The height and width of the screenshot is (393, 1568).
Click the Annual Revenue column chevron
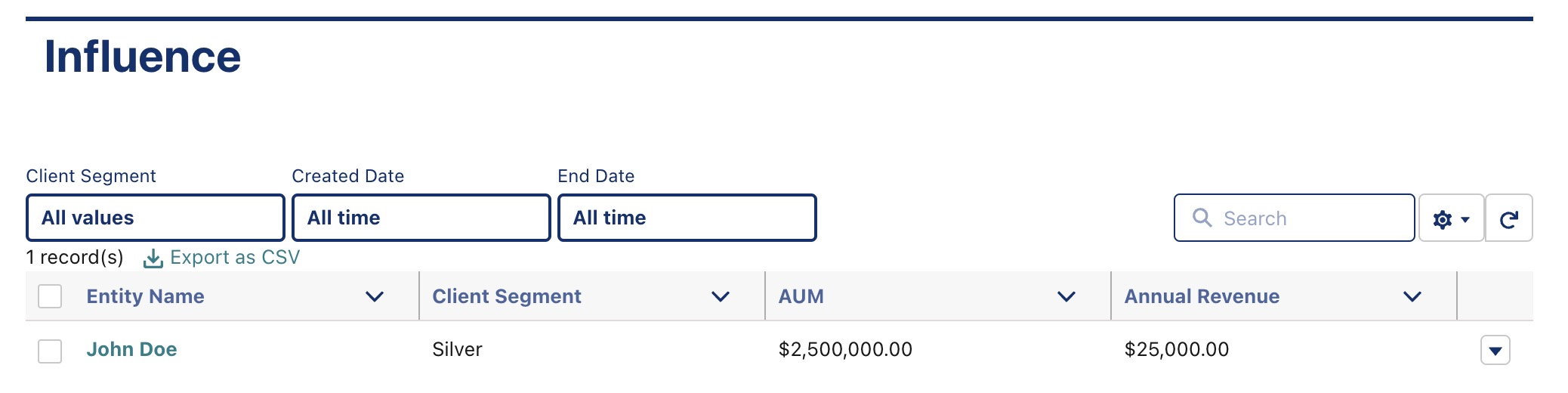1412,296
